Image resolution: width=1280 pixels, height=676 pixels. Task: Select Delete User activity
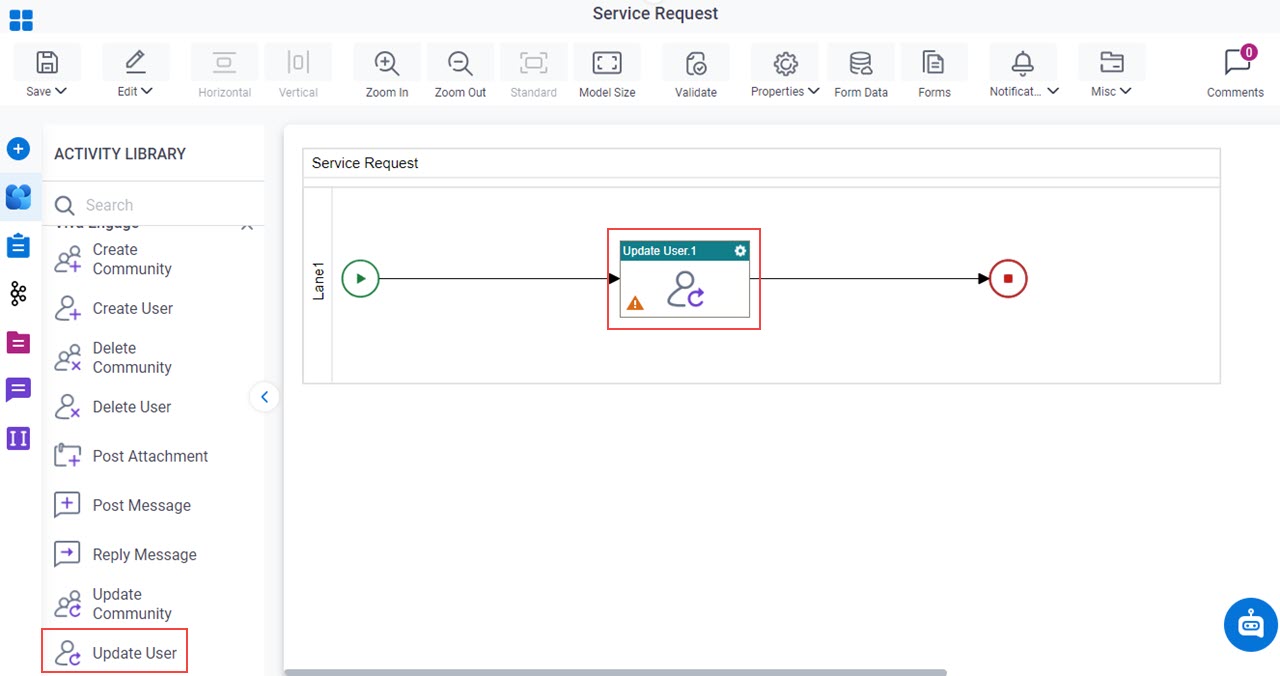pos(112,407)
